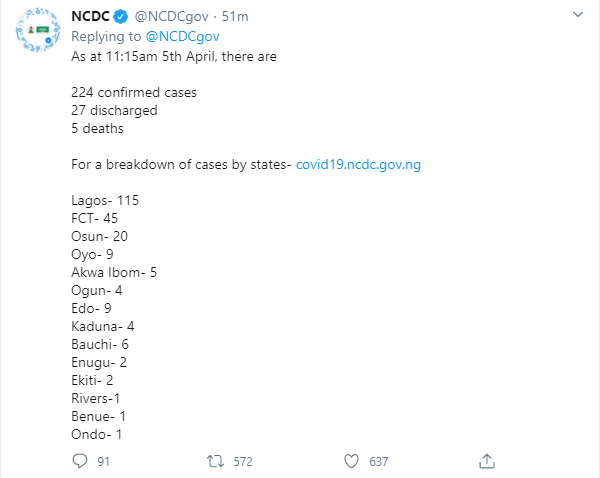Click the 'Ondo- 1' last line
This screenshot has width=600, height=478.
click(96, 434)
